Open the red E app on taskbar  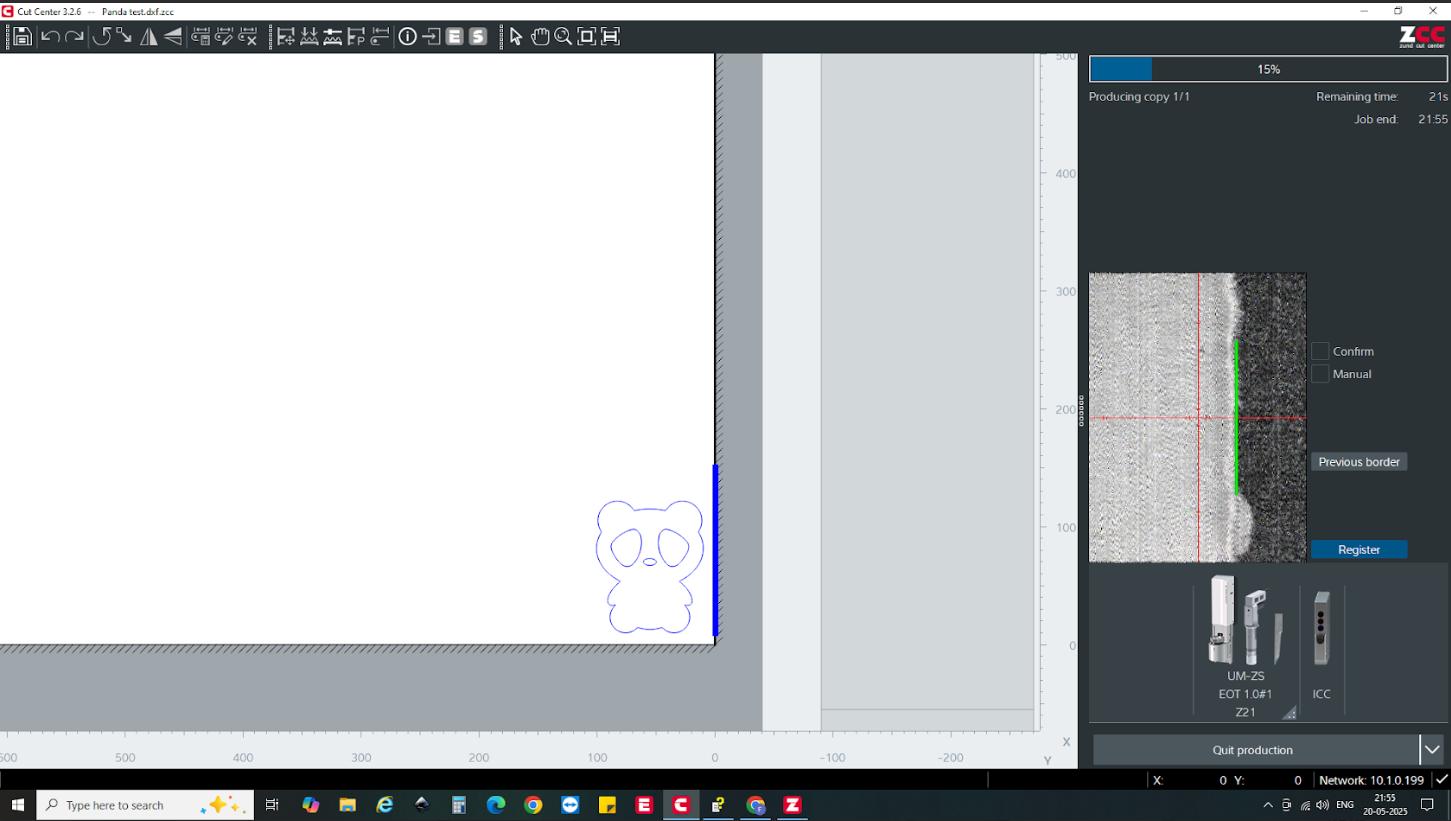tap(644, 805)
